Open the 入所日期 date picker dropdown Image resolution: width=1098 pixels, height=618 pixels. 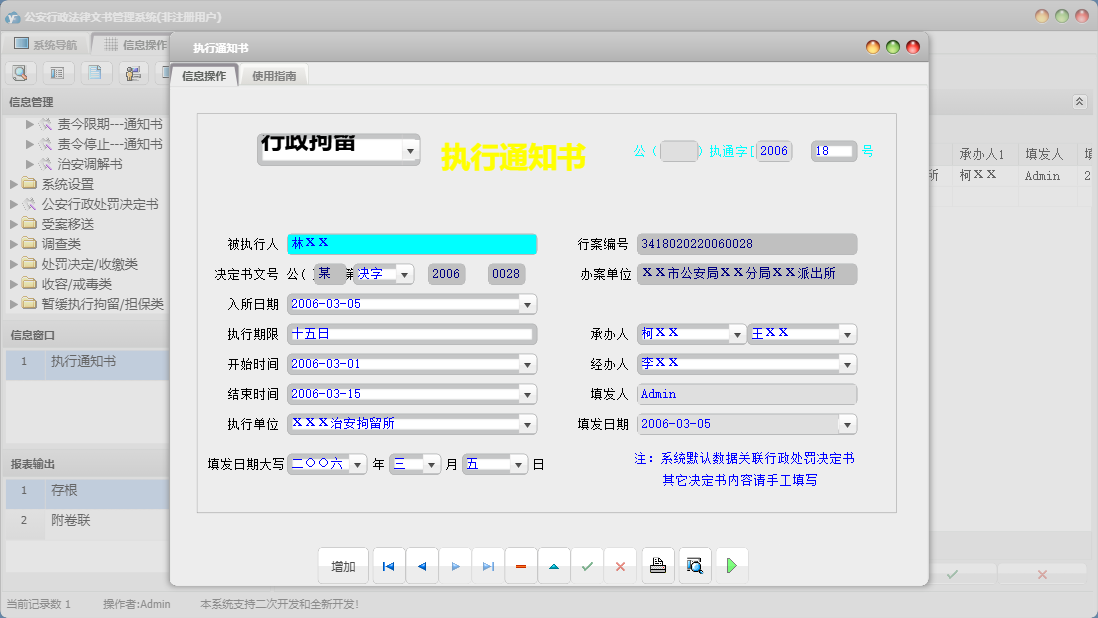(x=528, y=303)
